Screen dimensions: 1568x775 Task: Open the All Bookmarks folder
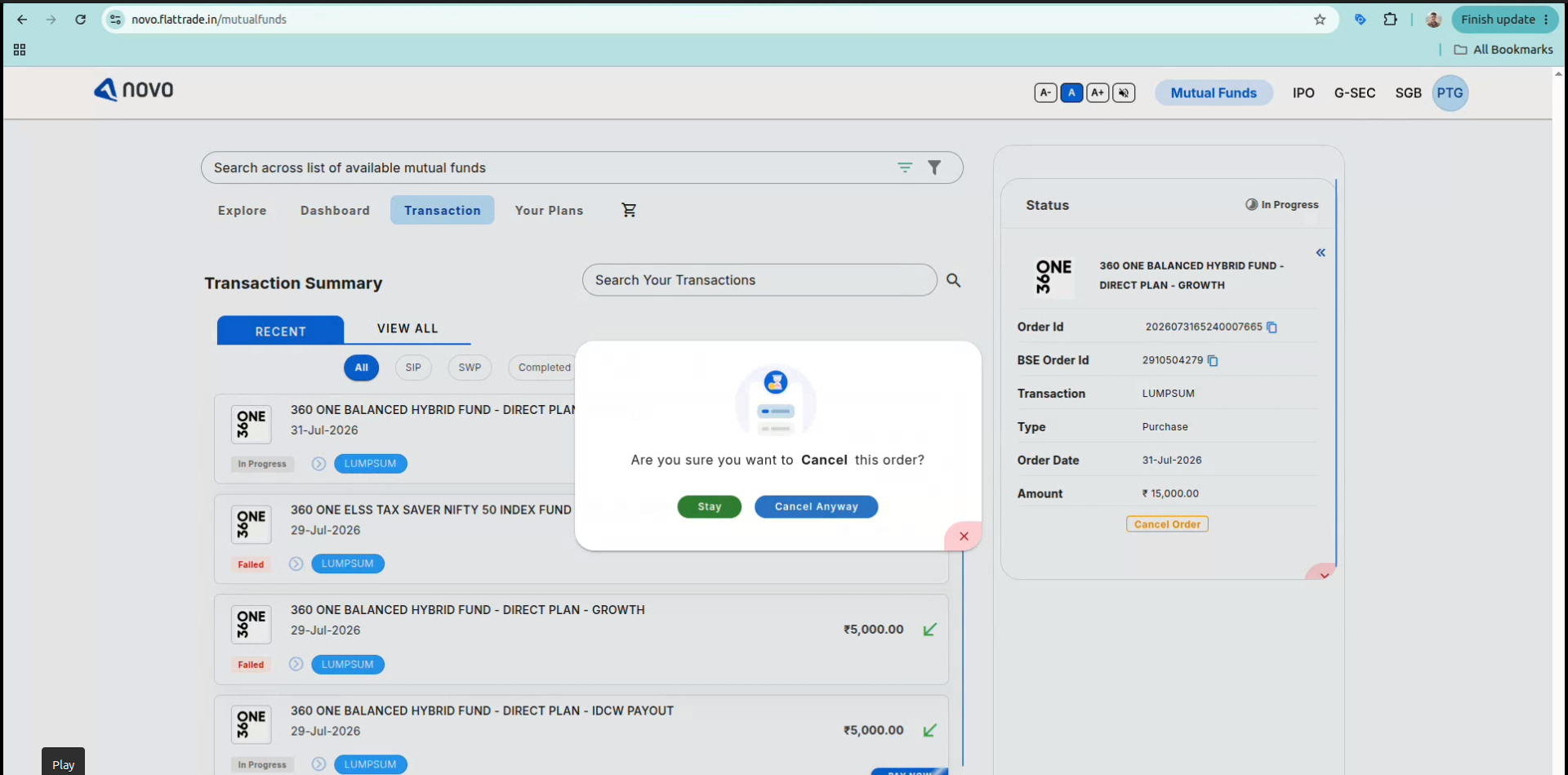[1503, 50]
